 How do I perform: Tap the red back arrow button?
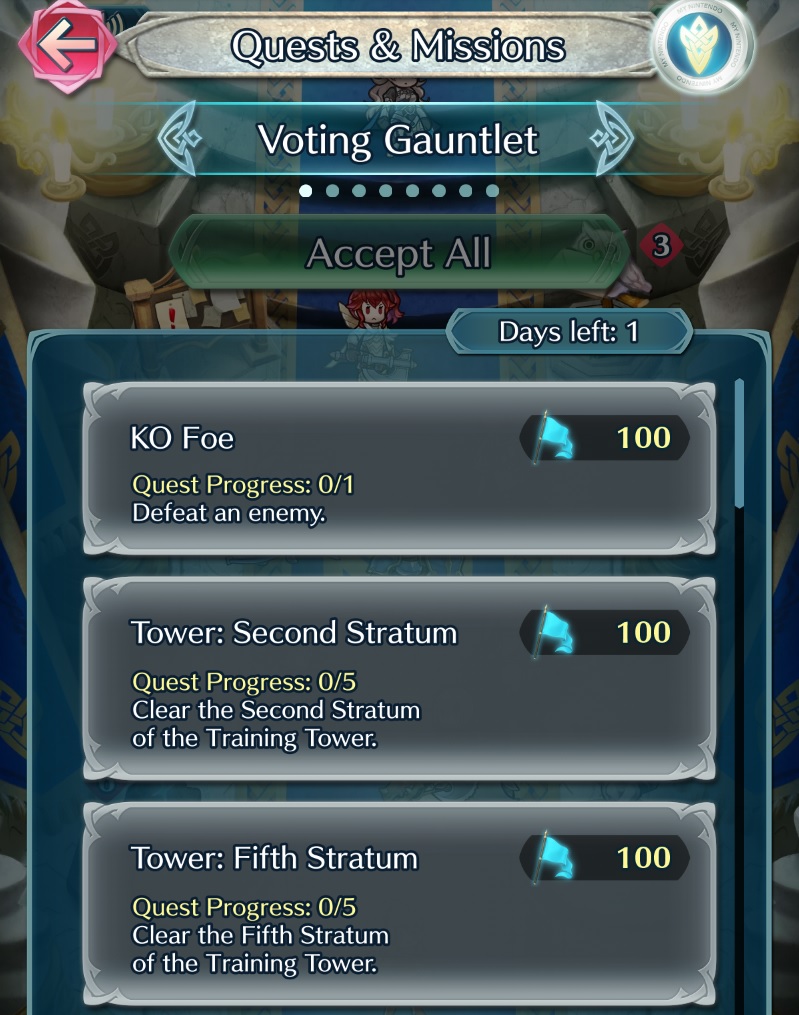67,46
